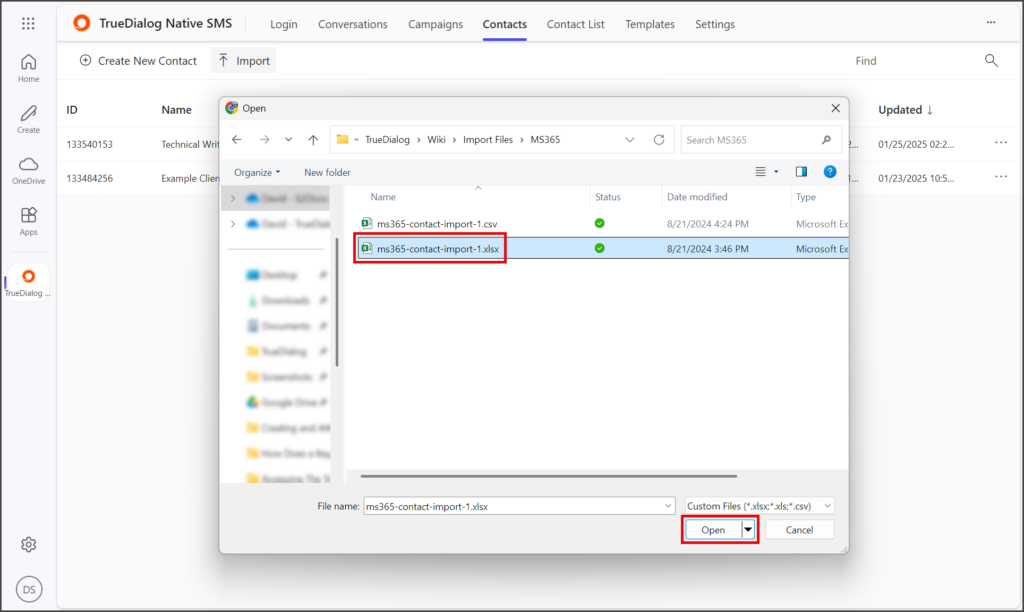Open row actions for contact 133540153
Image resolution: width=1024 pixels, height=612 pixels.
tap(1000, 143)
